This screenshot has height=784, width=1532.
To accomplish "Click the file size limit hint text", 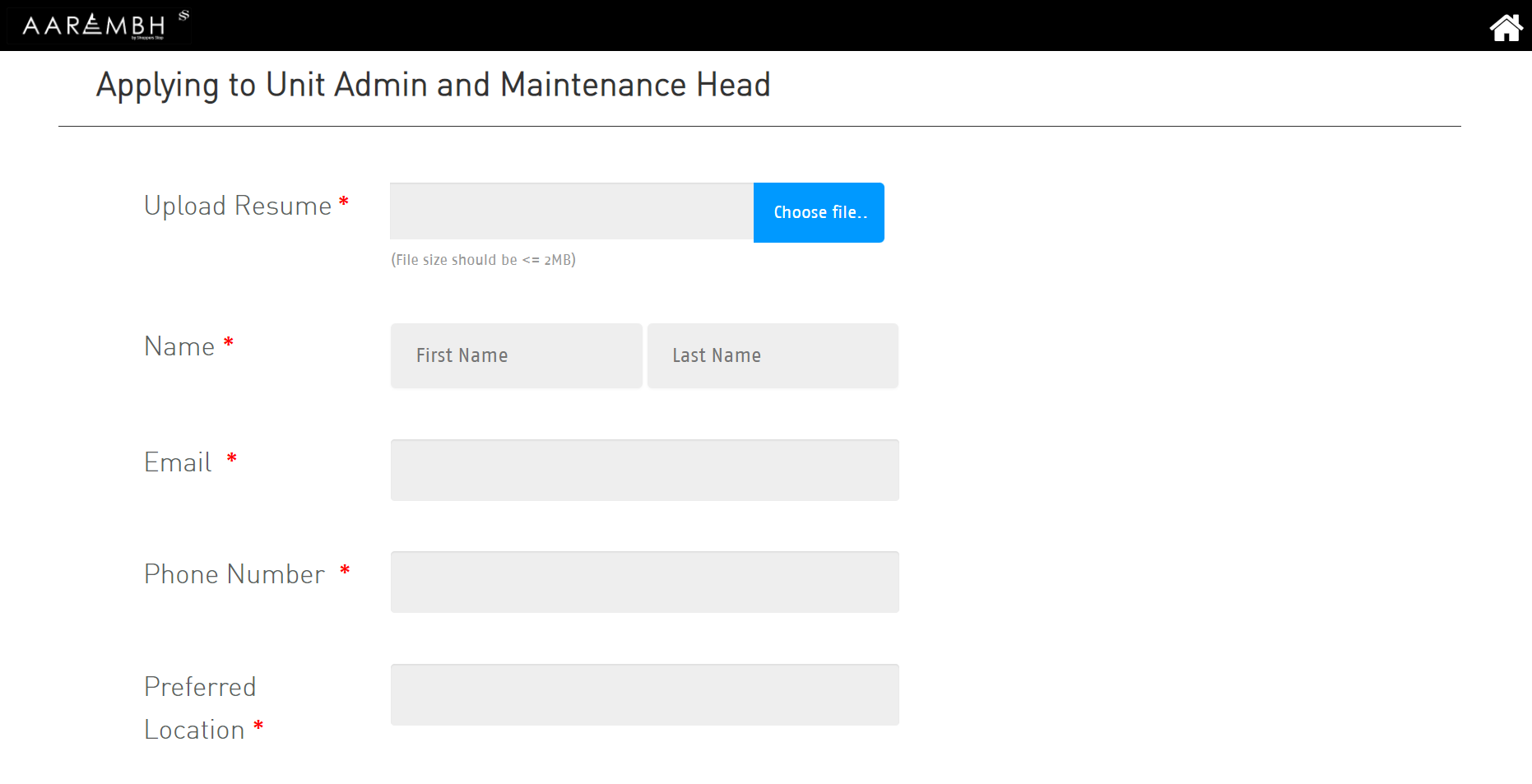I will click(x=483, y=260).
